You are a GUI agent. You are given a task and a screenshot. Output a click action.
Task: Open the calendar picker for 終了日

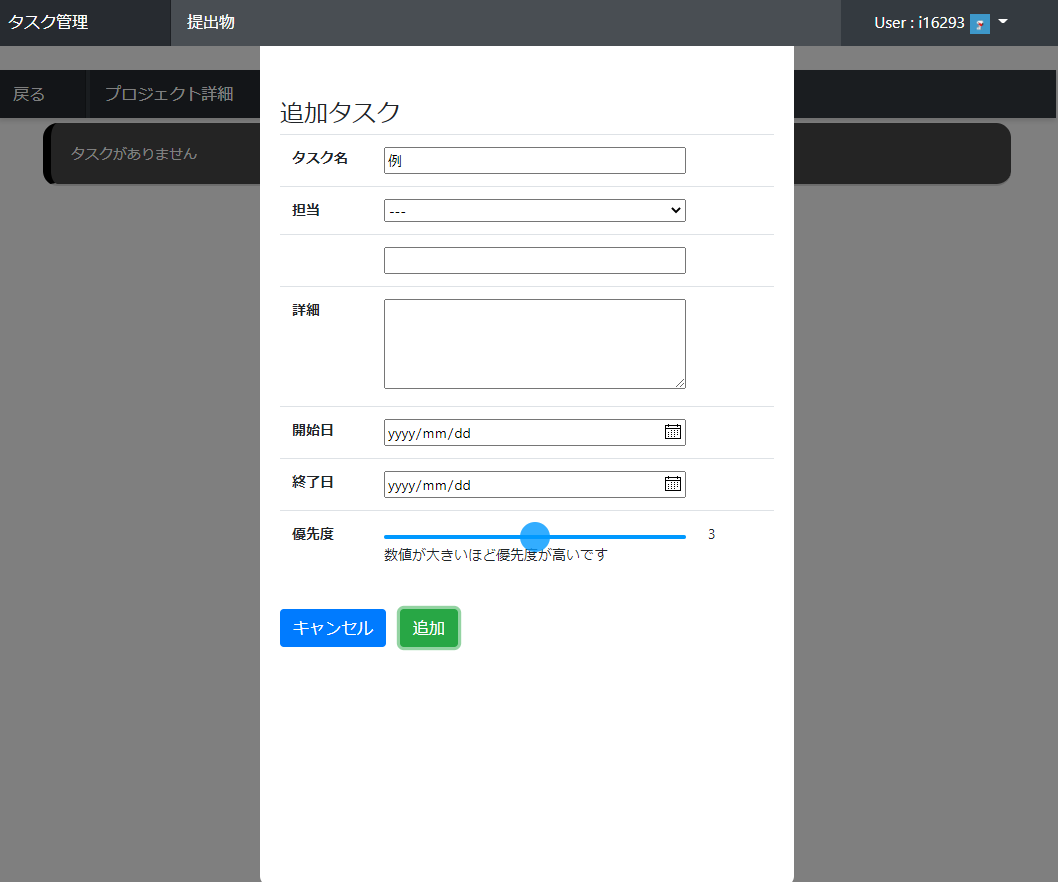673,484
